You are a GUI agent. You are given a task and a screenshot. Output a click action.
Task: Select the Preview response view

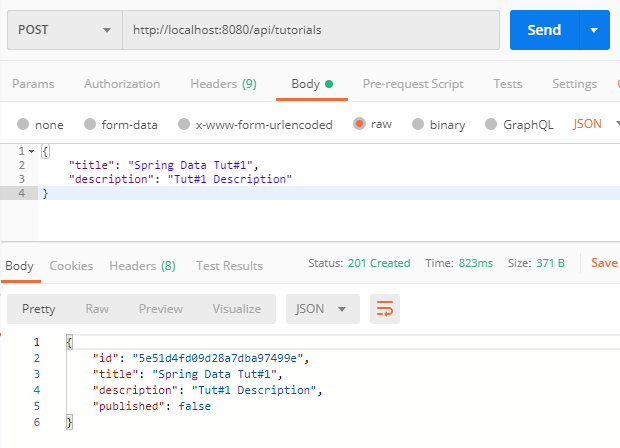pyautogui.click(x=161, y=309)
